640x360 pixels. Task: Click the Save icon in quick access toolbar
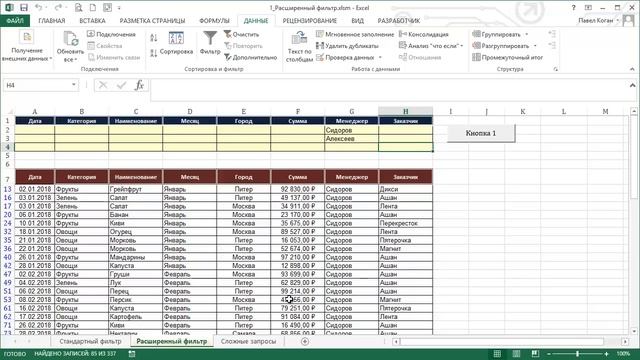[24, 7]
